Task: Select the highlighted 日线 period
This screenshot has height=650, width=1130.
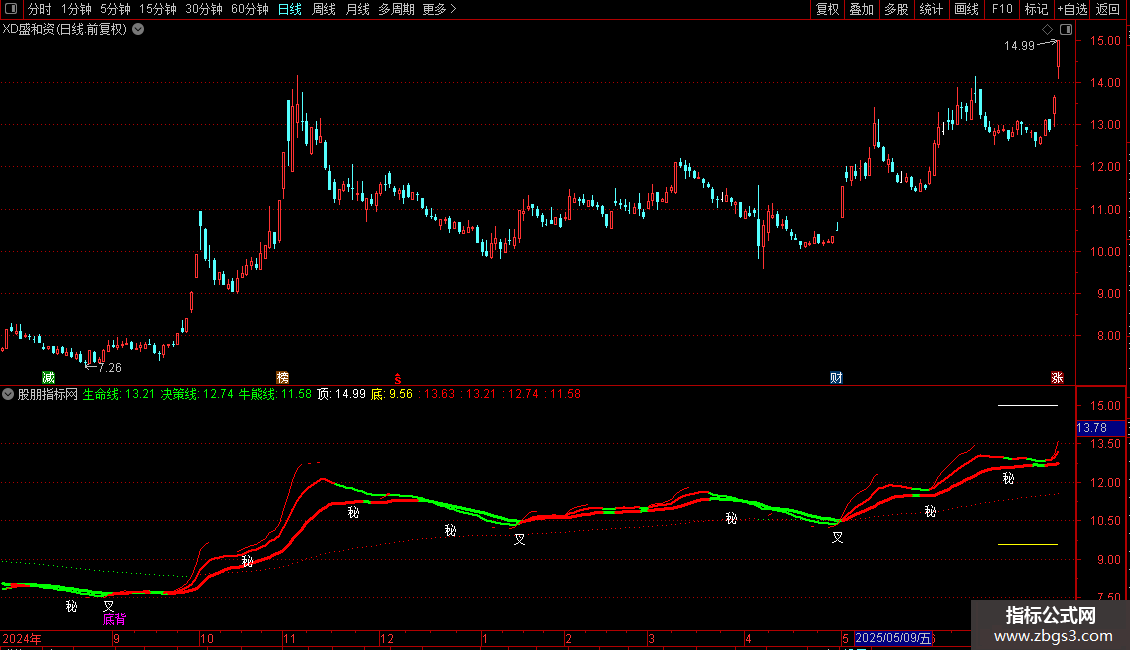Action: tap(290, 9)
